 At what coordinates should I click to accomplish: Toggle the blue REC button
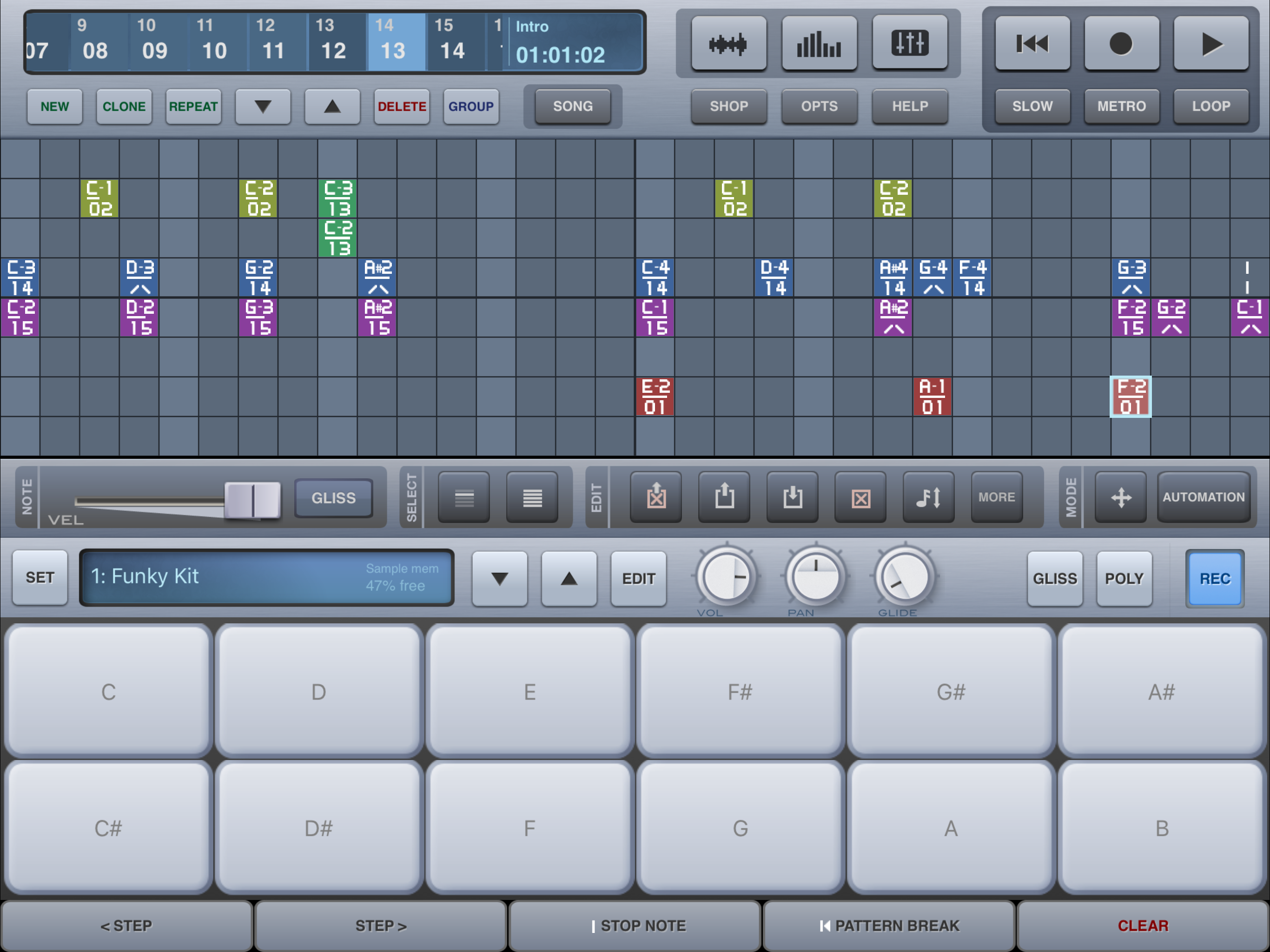tap(1214, 578)
